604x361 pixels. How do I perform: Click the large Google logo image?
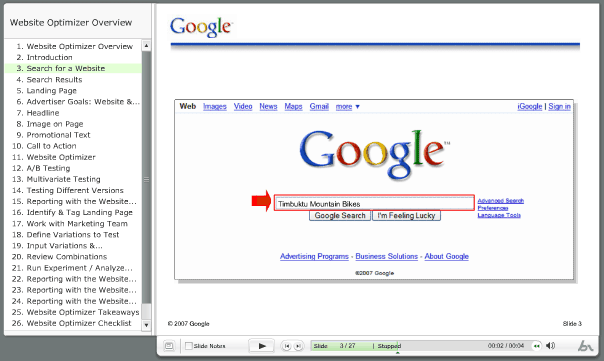pyautogui.click(x=374, y=154)
